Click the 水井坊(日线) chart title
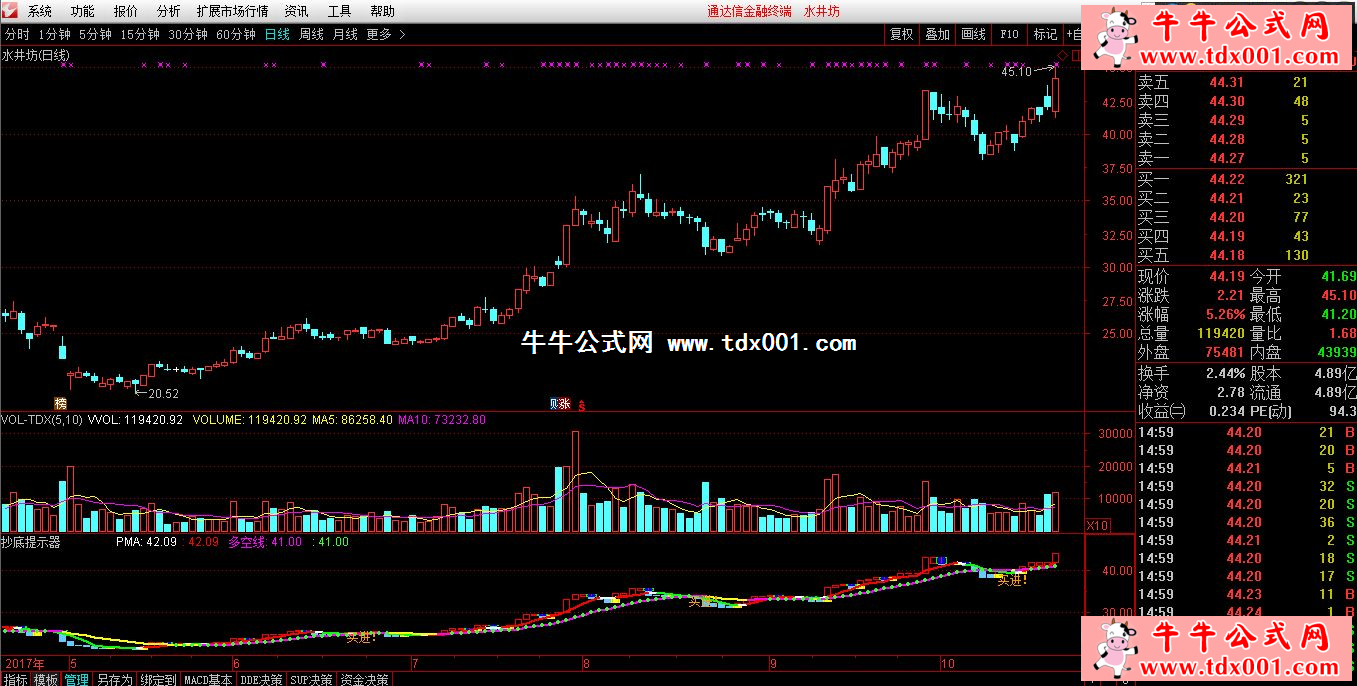 (x=36, y=55)
